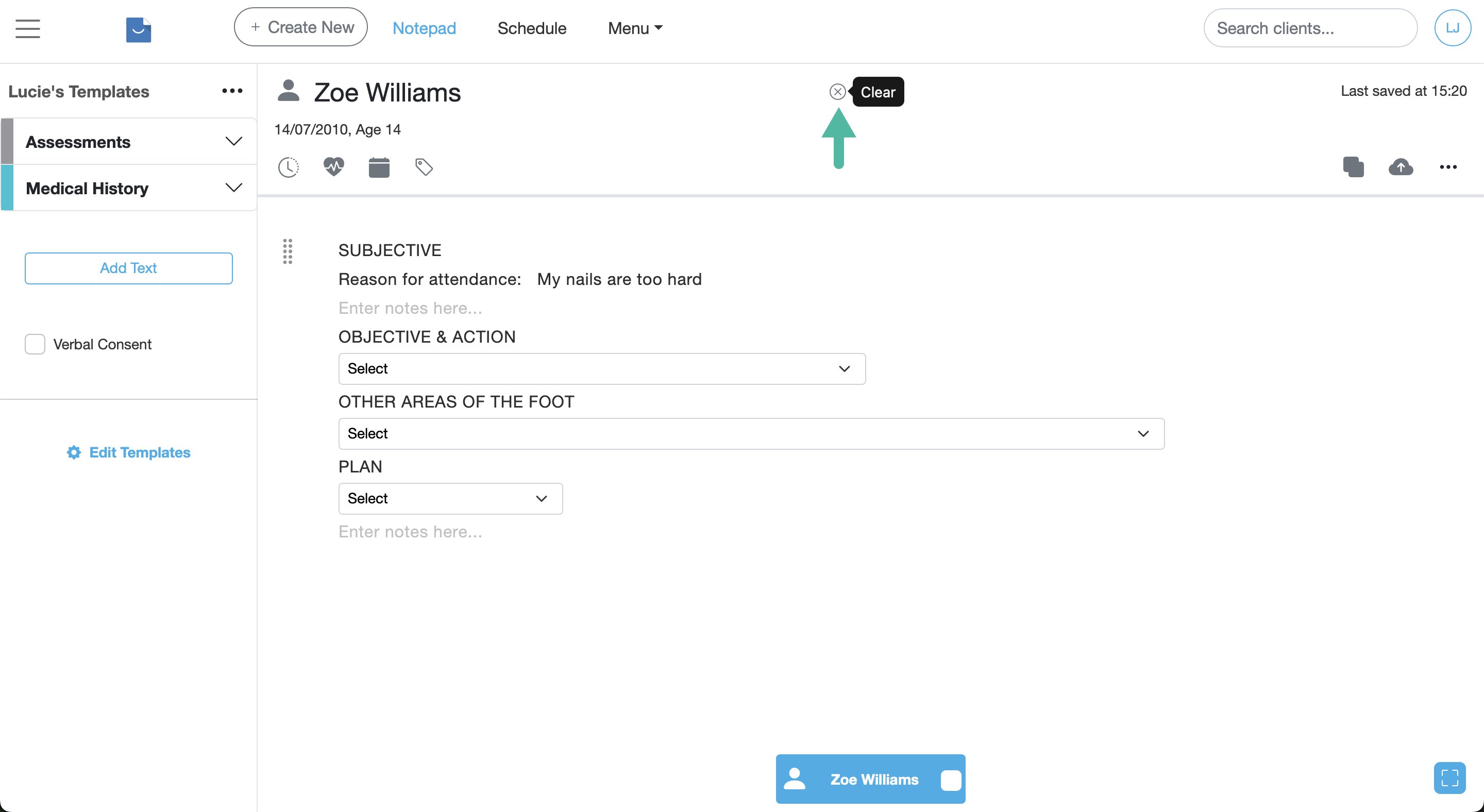Click the Lucie's Templates heading
The height and width of the screenshot is (812, 1484).
tap(79, 91)
